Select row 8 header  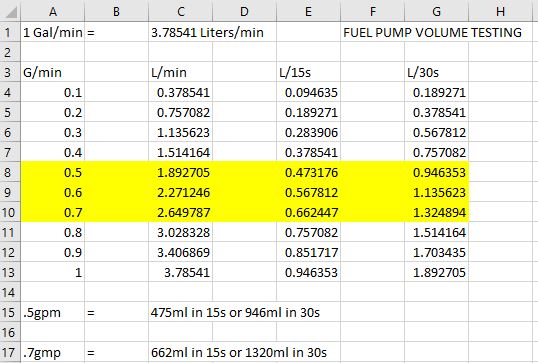click(10, 172)
